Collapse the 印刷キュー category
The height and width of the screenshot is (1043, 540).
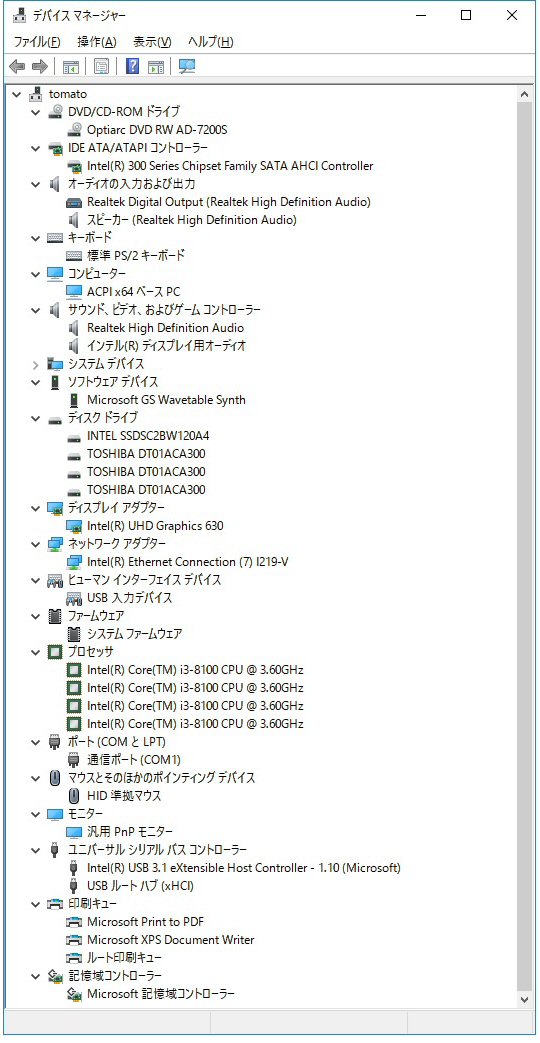click(x=36, y=904)
